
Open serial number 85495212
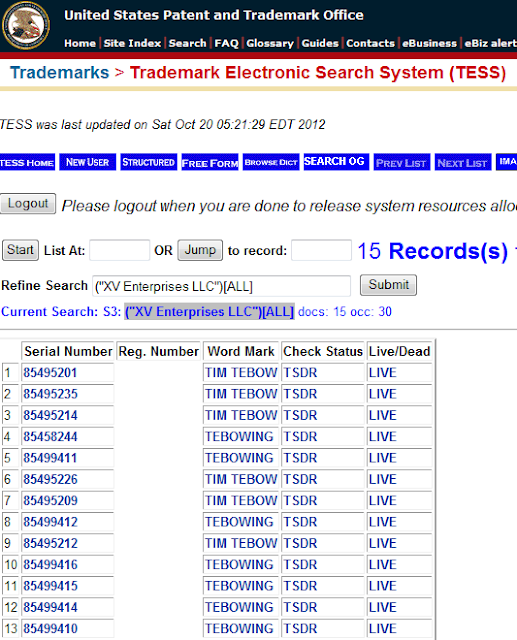tap(50, 543)
